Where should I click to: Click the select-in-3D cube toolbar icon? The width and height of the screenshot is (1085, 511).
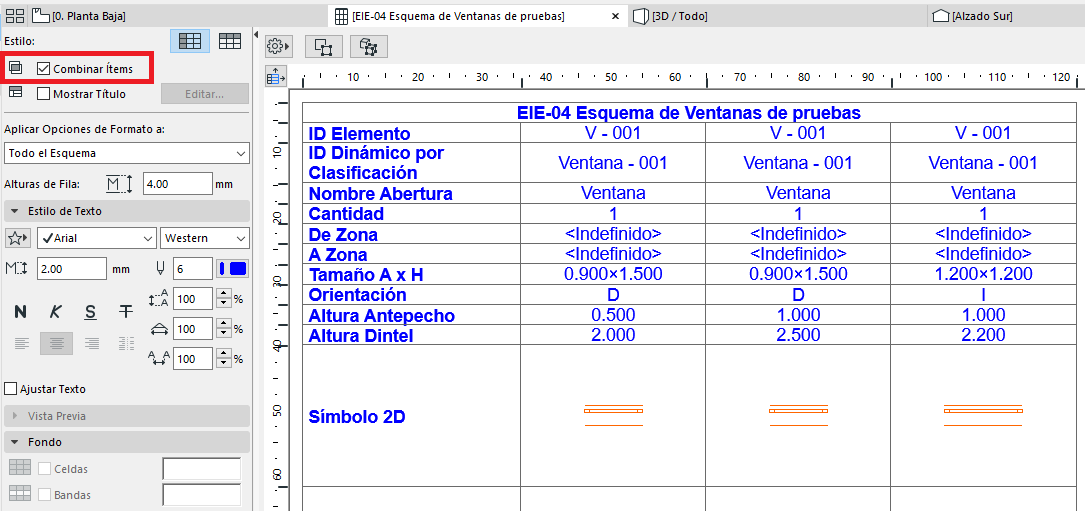click(368, 46)
